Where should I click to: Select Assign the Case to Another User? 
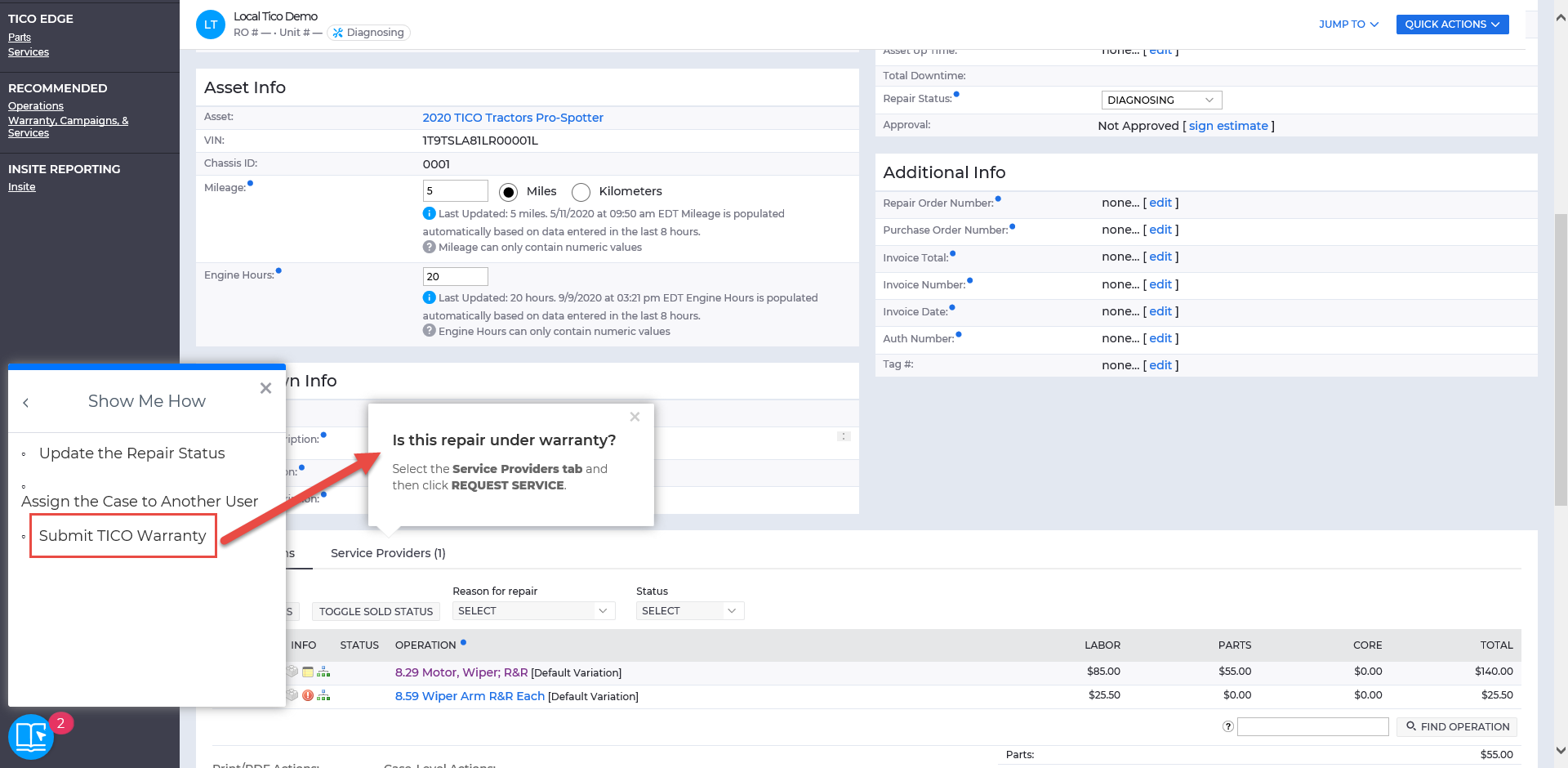tap(140, 502)
